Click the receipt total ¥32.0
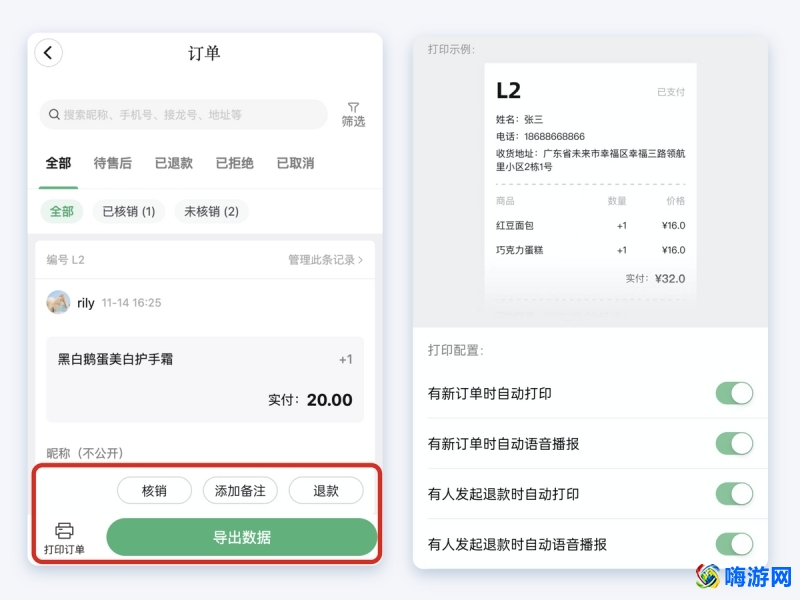Screen dimensions: 800x600 pos(670,279)
